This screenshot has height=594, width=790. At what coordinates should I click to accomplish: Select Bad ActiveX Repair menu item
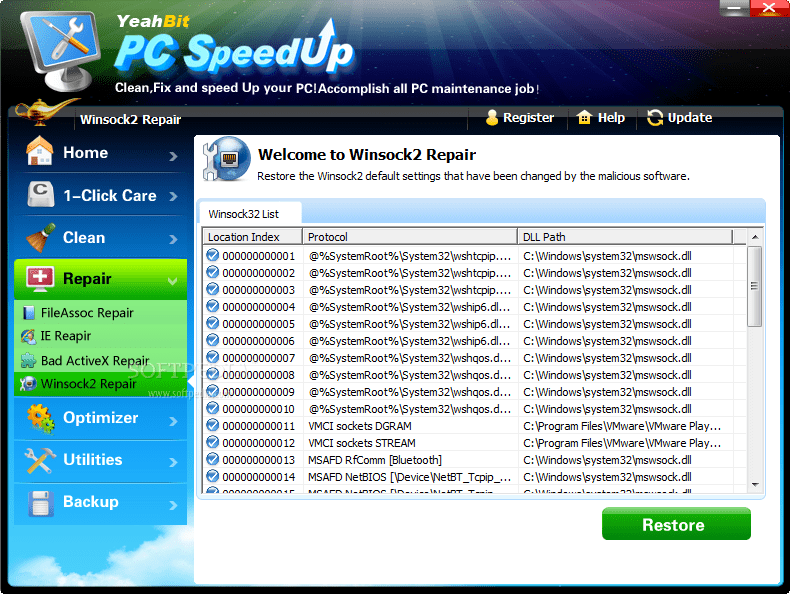pyautogui.click(x=101, y=361)
